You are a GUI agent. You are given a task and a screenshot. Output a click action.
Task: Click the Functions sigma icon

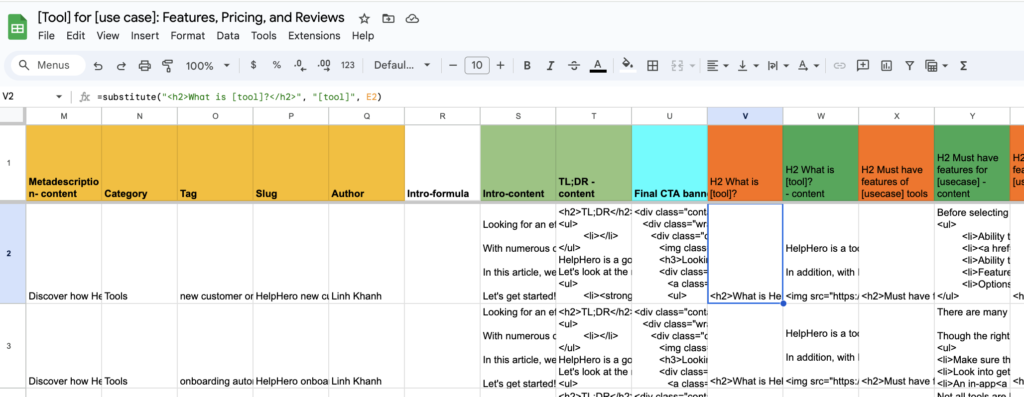pos(963,65)
